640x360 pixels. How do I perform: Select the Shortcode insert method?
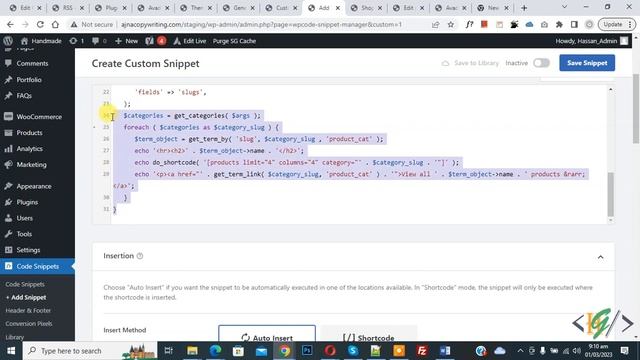point(369,335)
